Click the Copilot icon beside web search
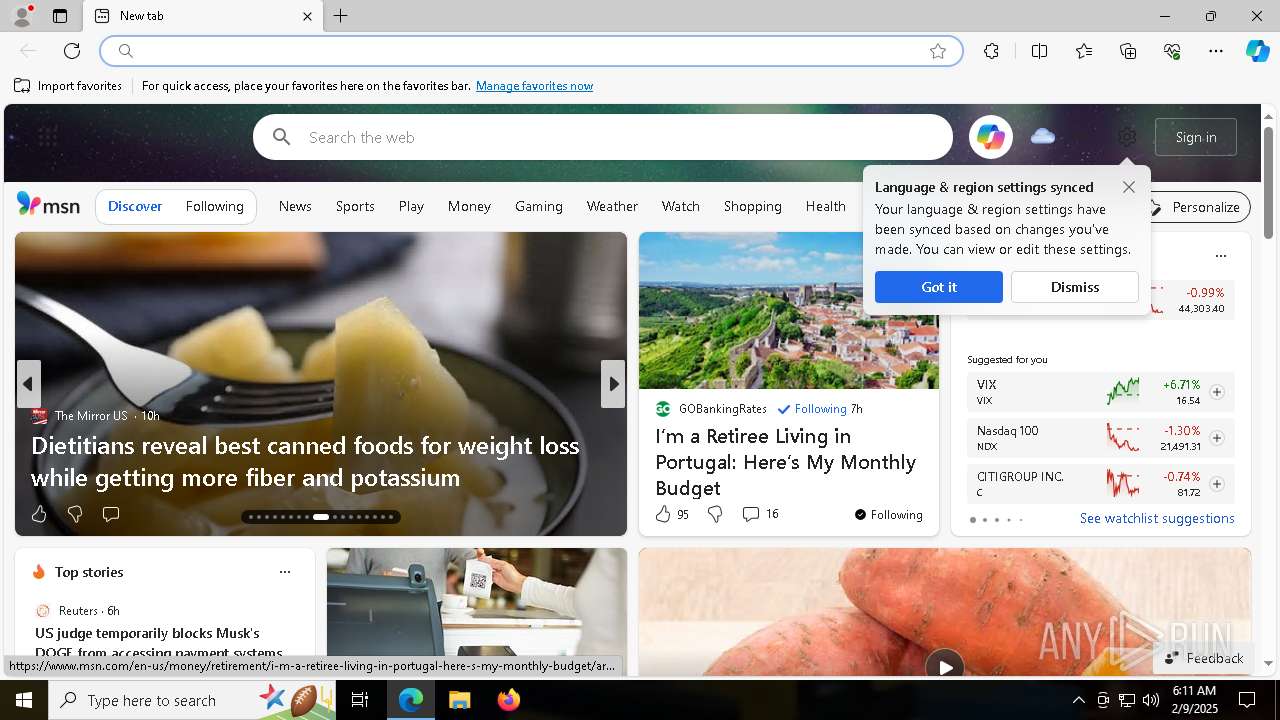Image resolution: width=1280 pixels, height=720 pixels. click(x=990, y=137)
